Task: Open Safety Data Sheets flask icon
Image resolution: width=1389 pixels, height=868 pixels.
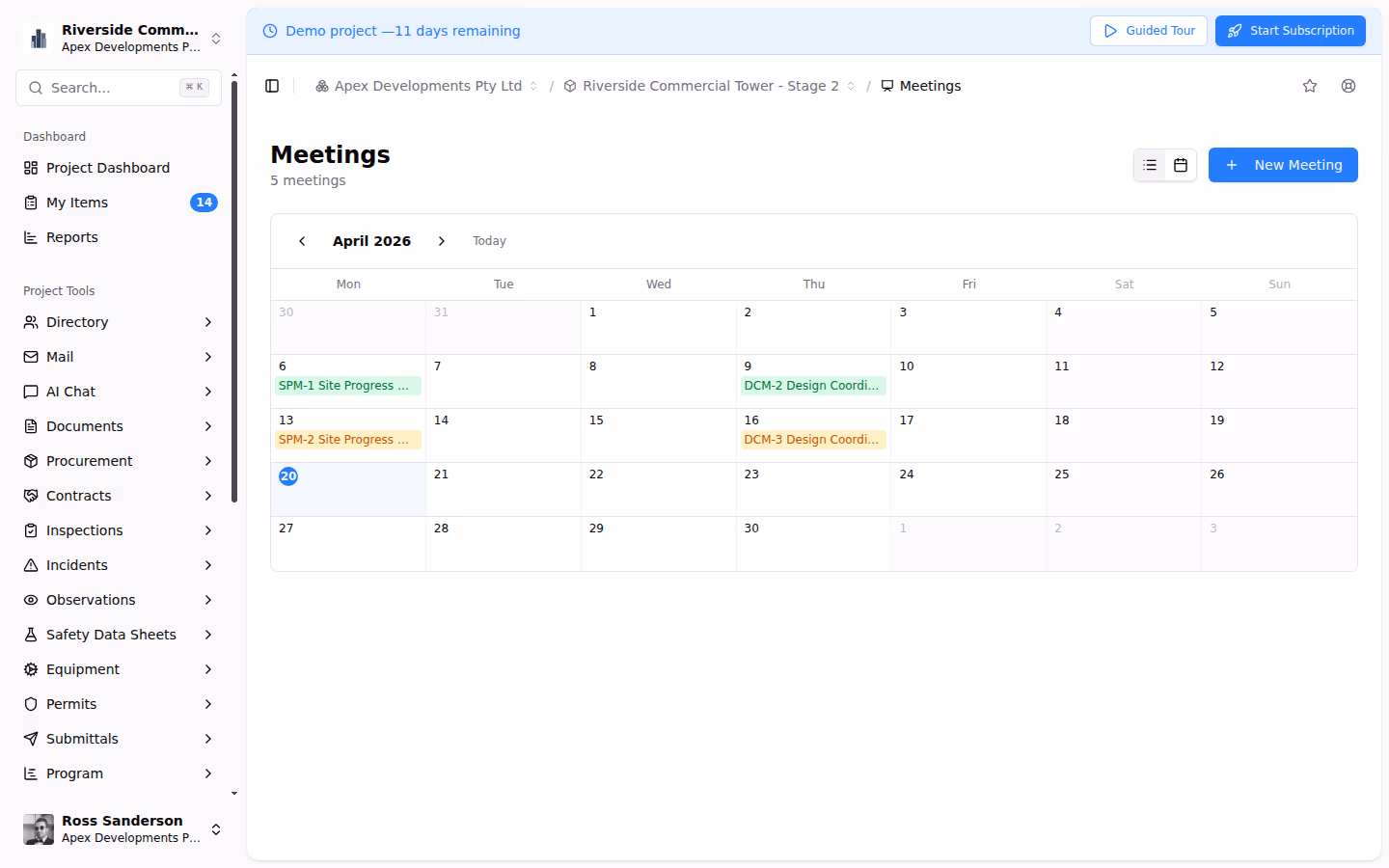Action: [30, 634]
